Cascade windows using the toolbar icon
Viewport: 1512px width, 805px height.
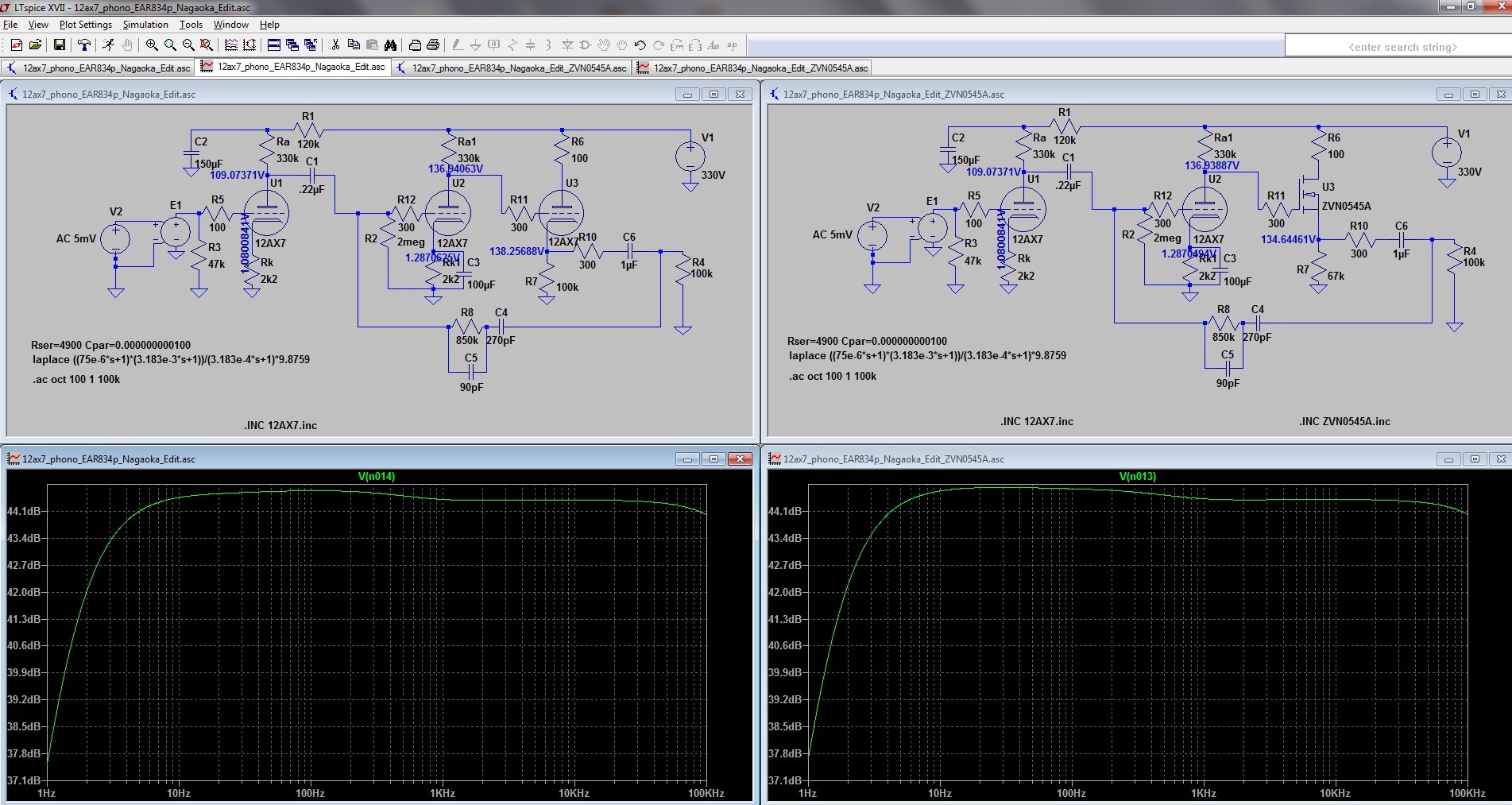pos(292,45)
